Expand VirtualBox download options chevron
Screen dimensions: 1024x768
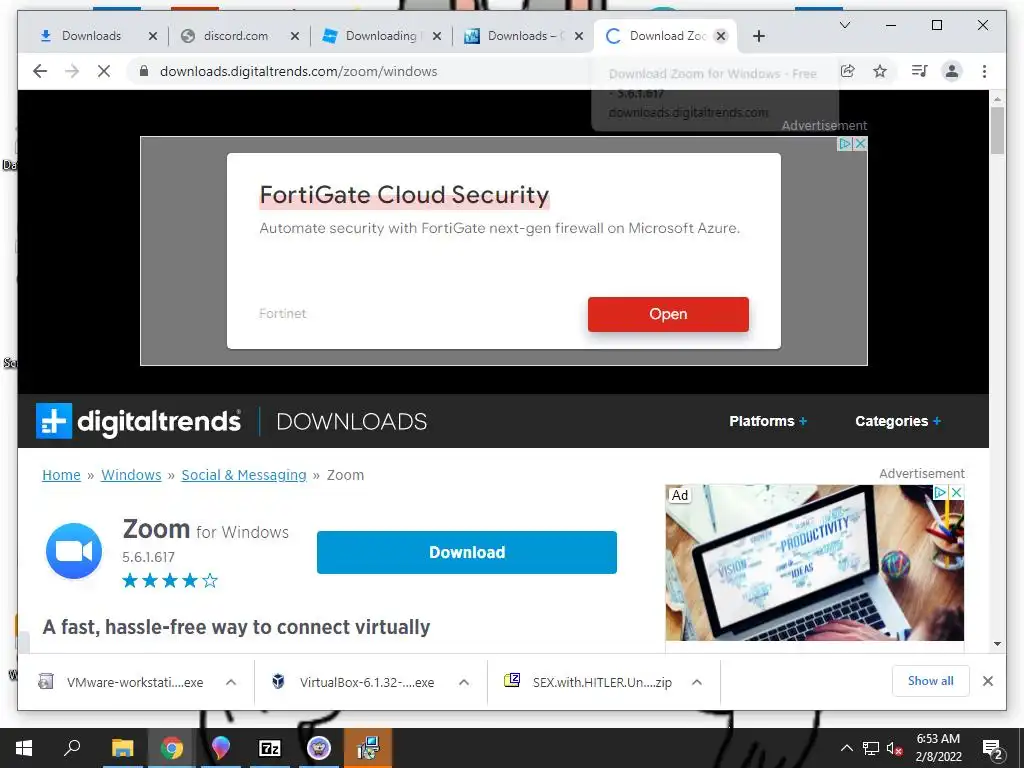pyautogui.click(x=464, y=682)
